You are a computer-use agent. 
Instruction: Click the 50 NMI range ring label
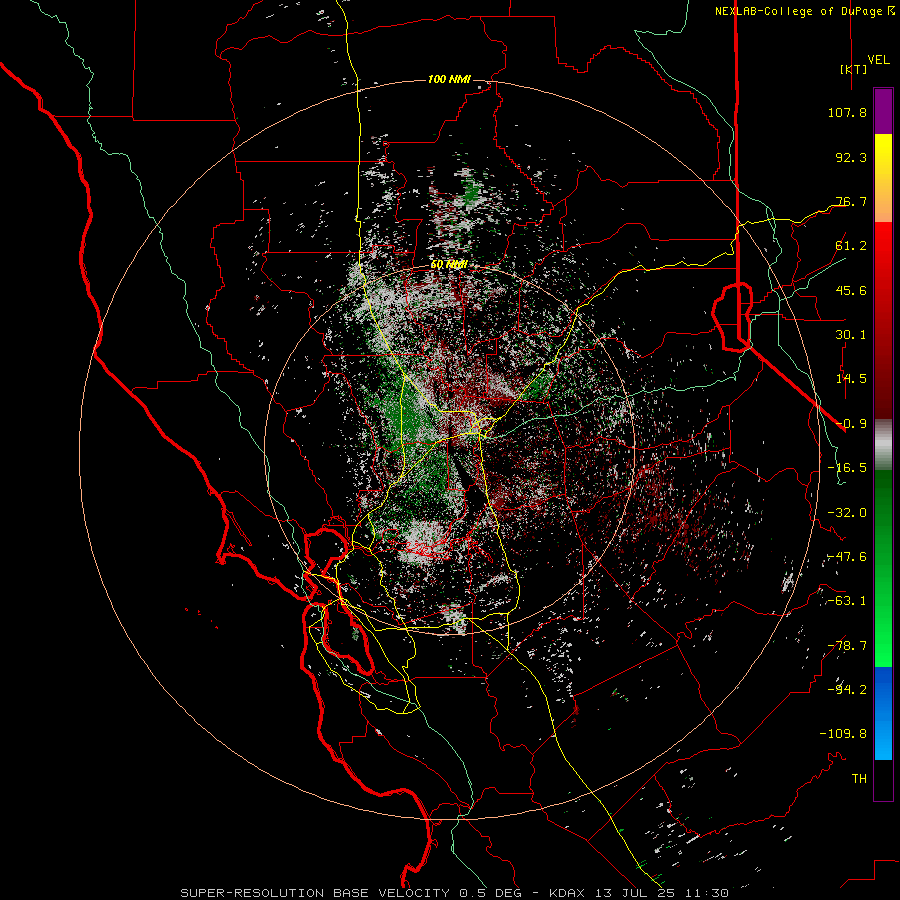click(x=449, y=265)
